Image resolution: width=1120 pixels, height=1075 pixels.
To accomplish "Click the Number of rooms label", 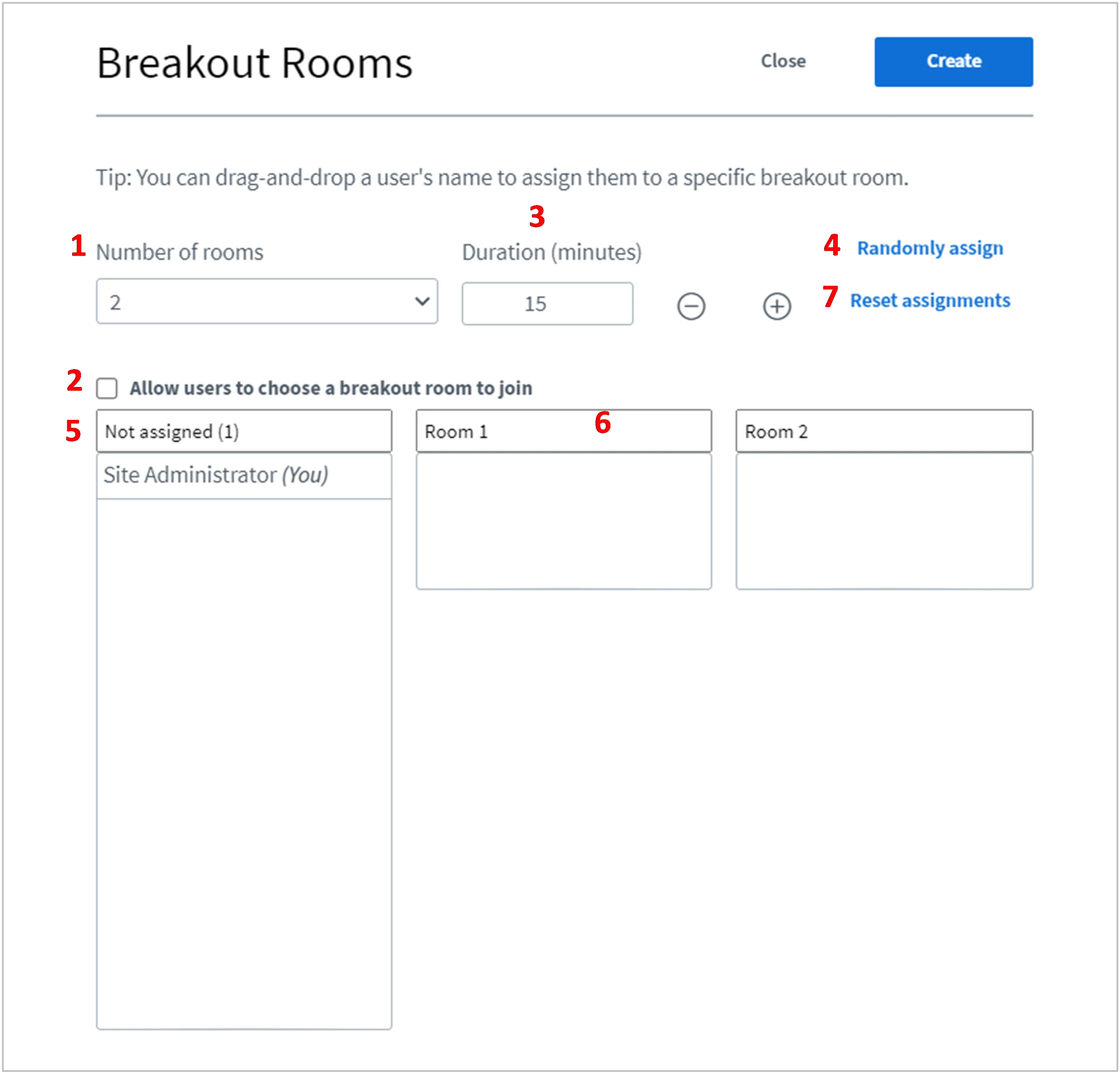I will click(x=179, y=252).
